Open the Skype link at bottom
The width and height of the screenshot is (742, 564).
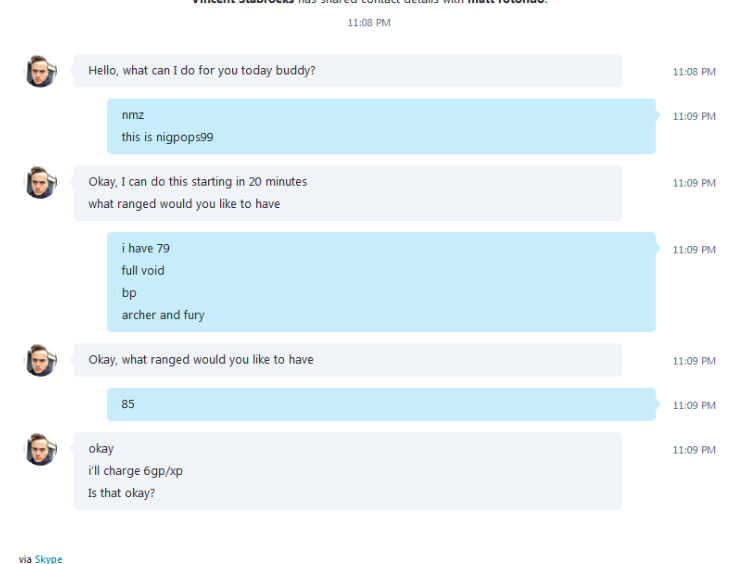click(x=49, y=559)
